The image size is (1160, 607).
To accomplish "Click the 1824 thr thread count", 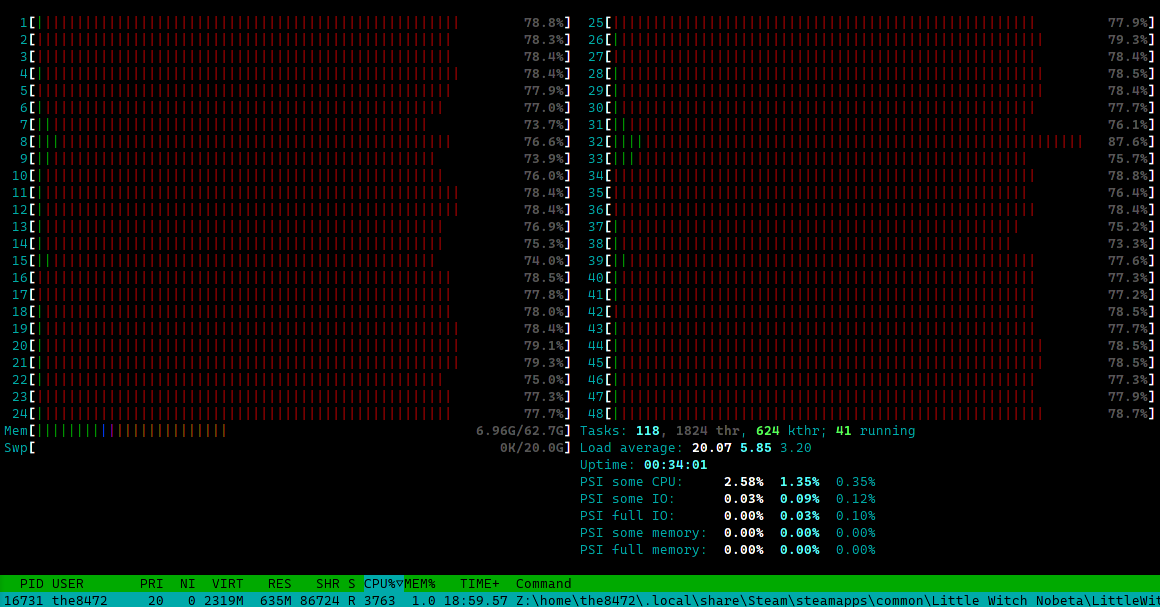I will pyautogui.click(x=707, y=431).
